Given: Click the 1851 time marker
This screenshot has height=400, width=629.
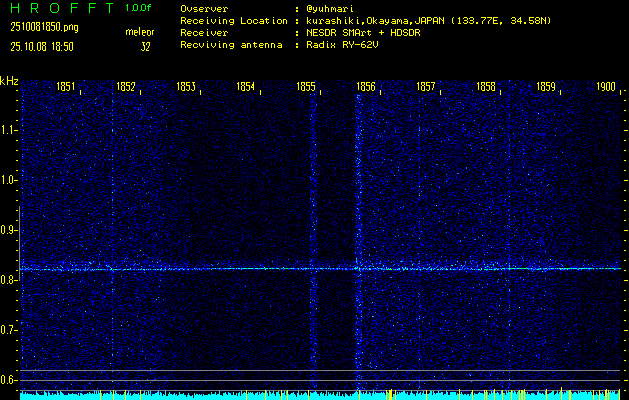Looking at the screenshot, I should coord(65,87).
